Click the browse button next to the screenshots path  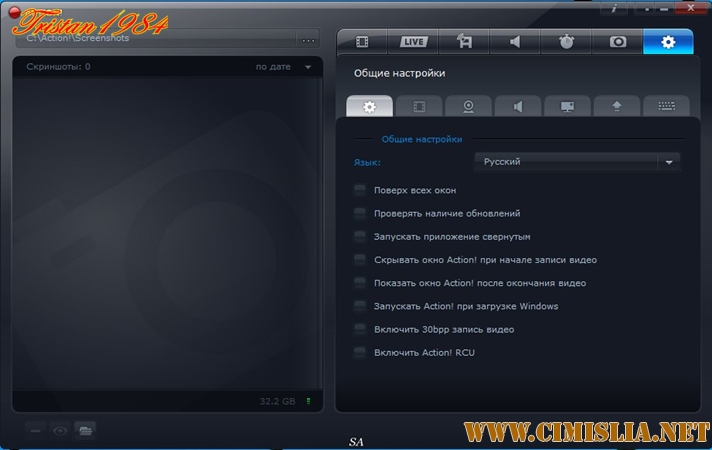[x=307, y=40]
